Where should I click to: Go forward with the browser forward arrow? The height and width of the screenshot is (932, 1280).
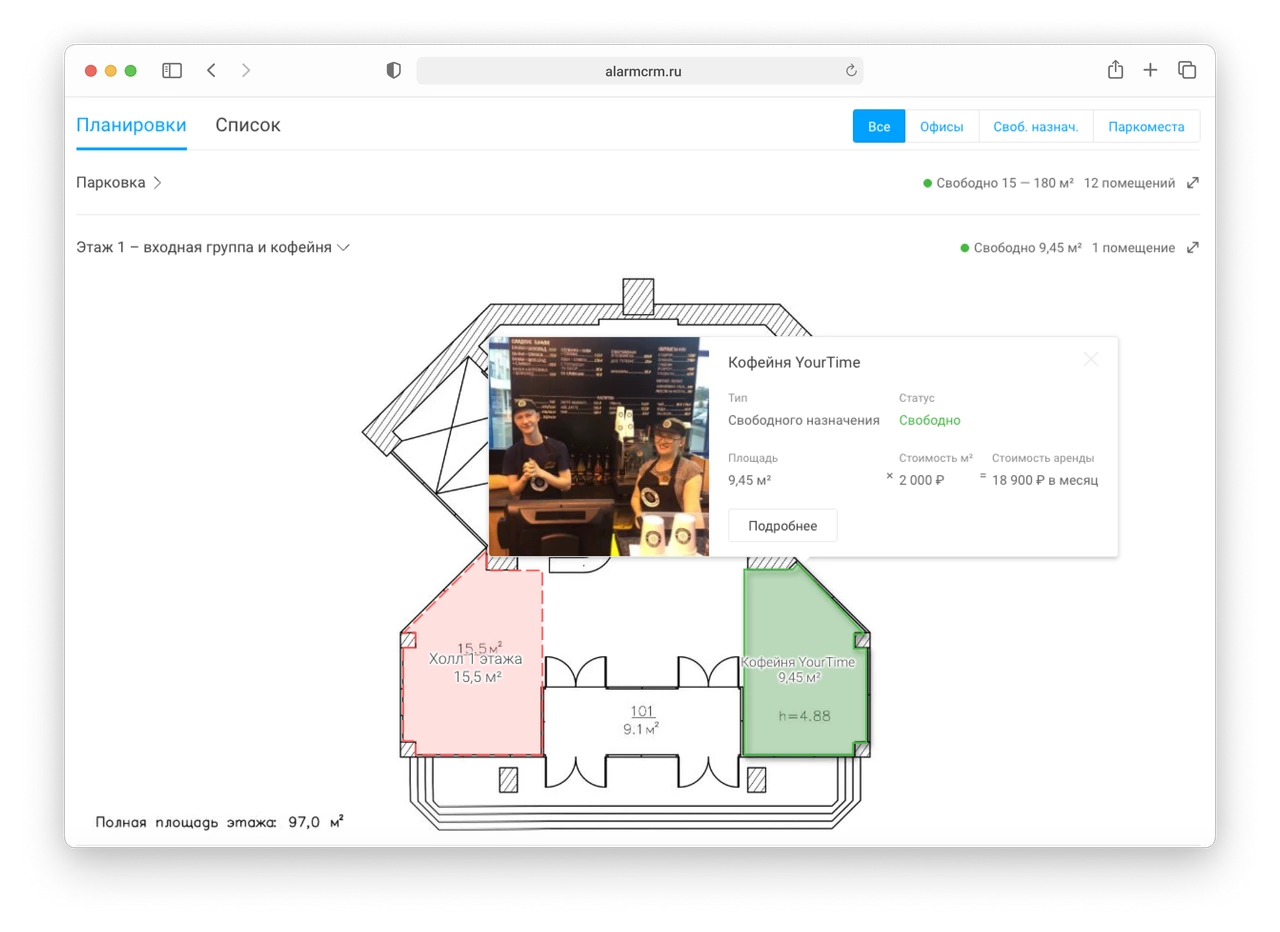(x=246, y=70)
